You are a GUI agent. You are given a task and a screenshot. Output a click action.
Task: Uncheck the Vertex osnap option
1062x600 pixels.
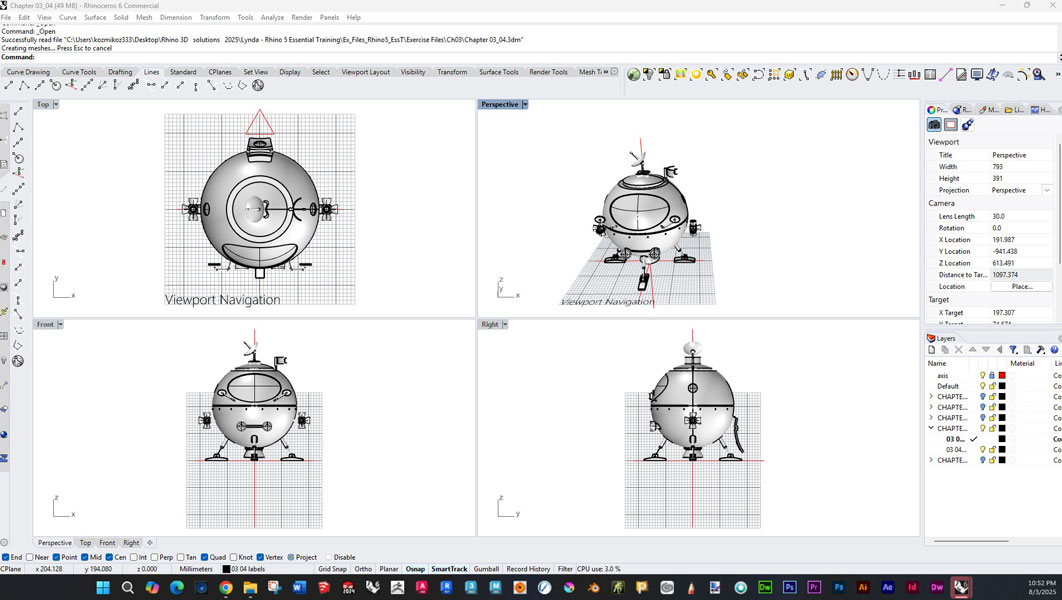coord(261,557)
